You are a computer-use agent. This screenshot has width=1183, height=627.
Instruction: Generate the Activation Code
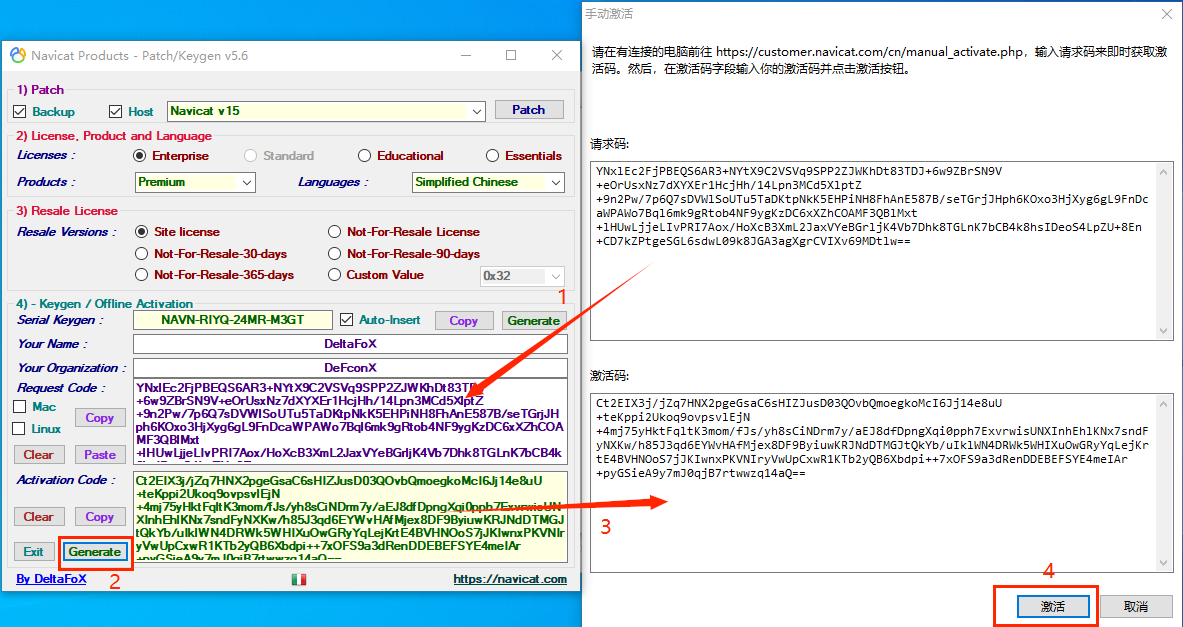pyautogui.click(x=94, y=552)
